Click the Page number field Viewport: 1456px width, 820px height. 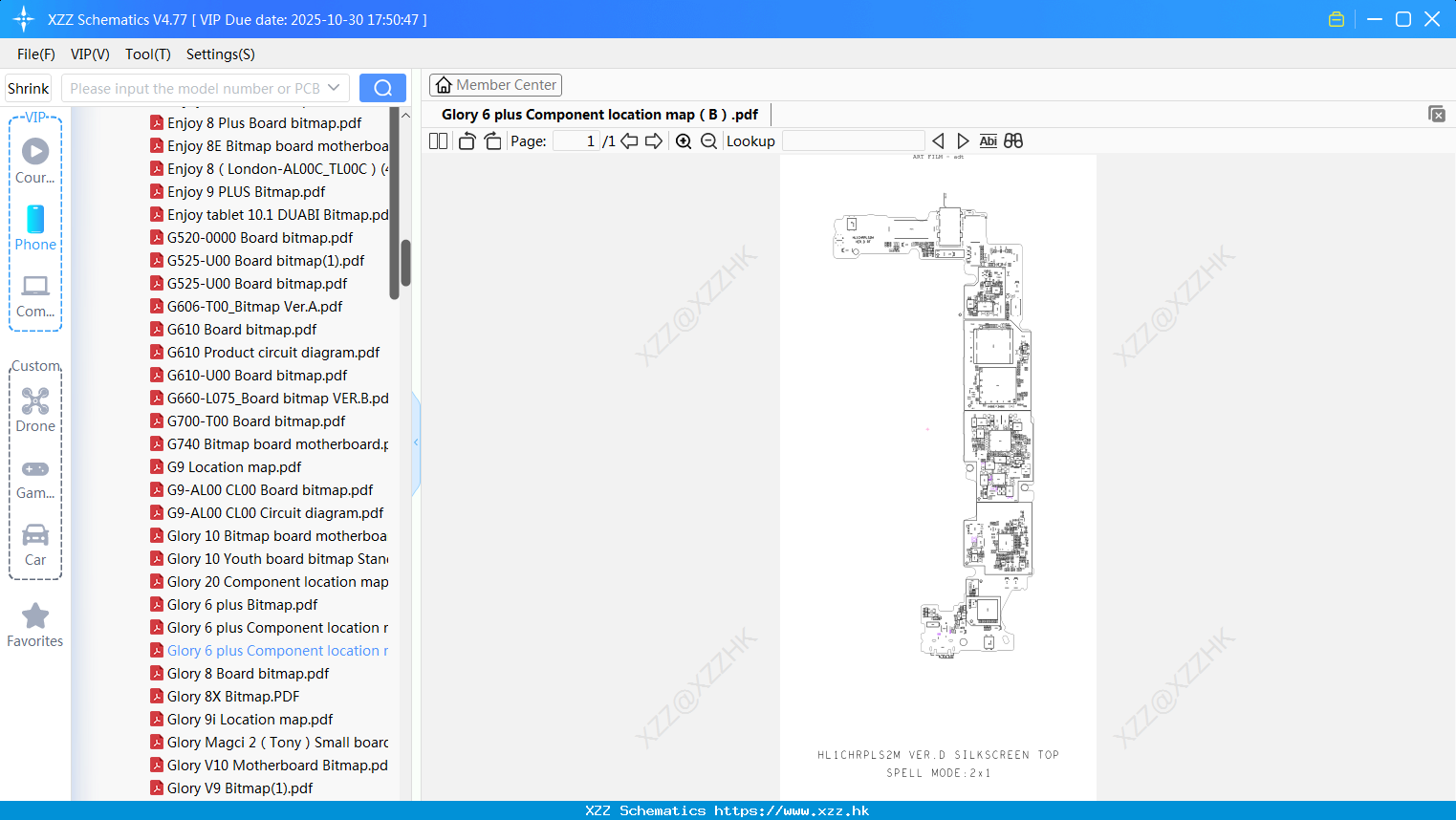(576, 140)
